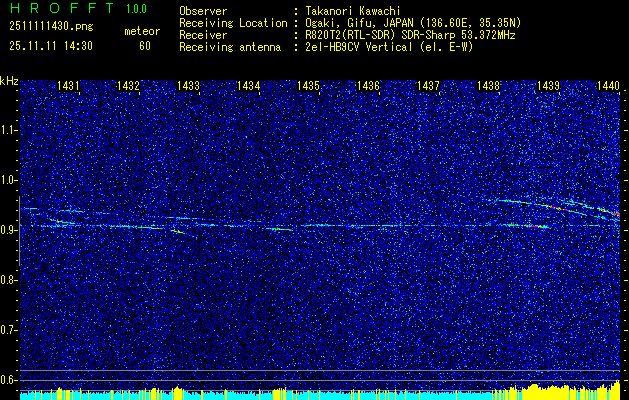Click the 1438 time marker
The width and height of the screenshot is (629, 400).
[489, 85]
